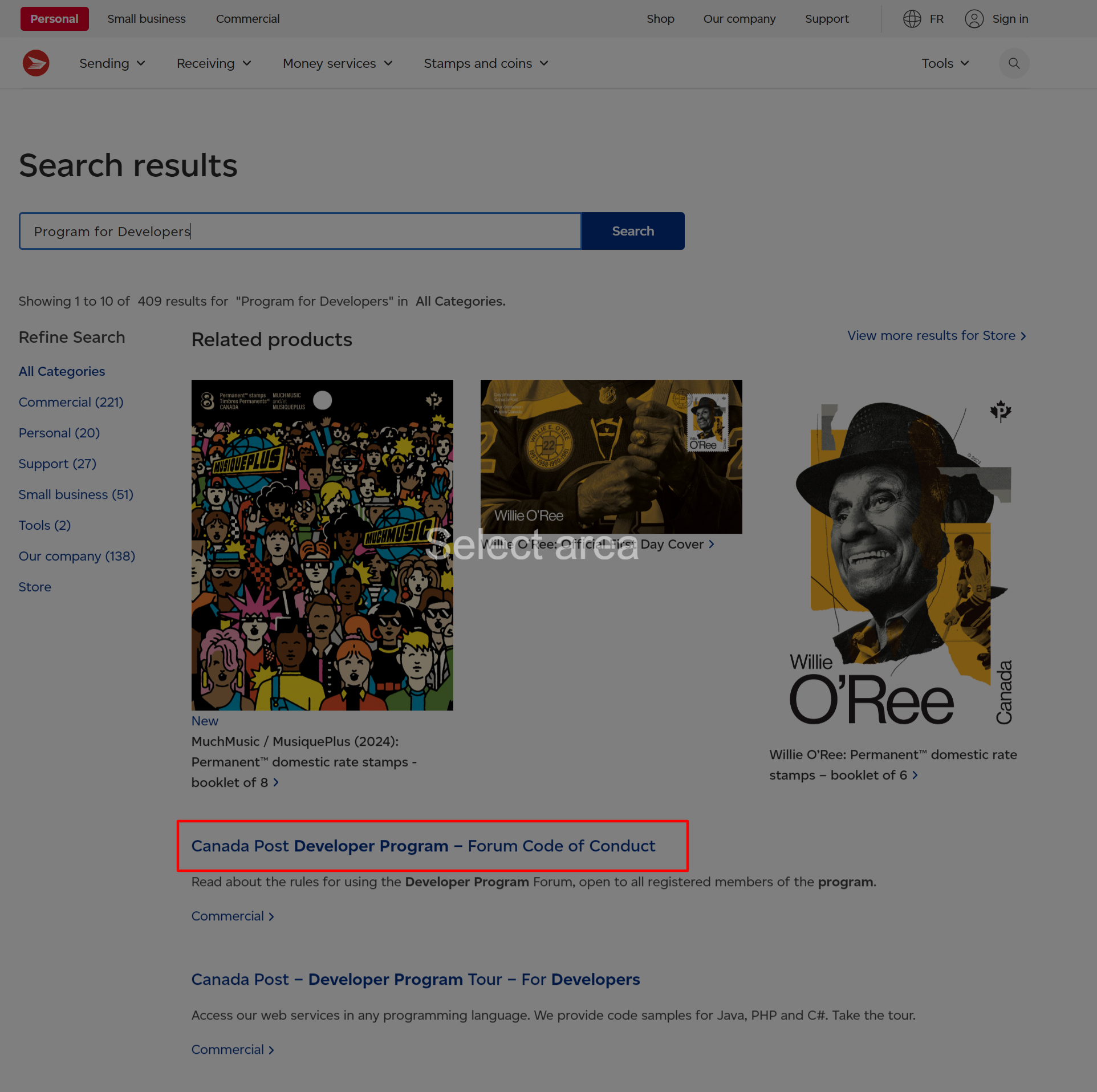Expand the Money services dropdown
1097x1092 pixels.
click(x=338, y=63)
